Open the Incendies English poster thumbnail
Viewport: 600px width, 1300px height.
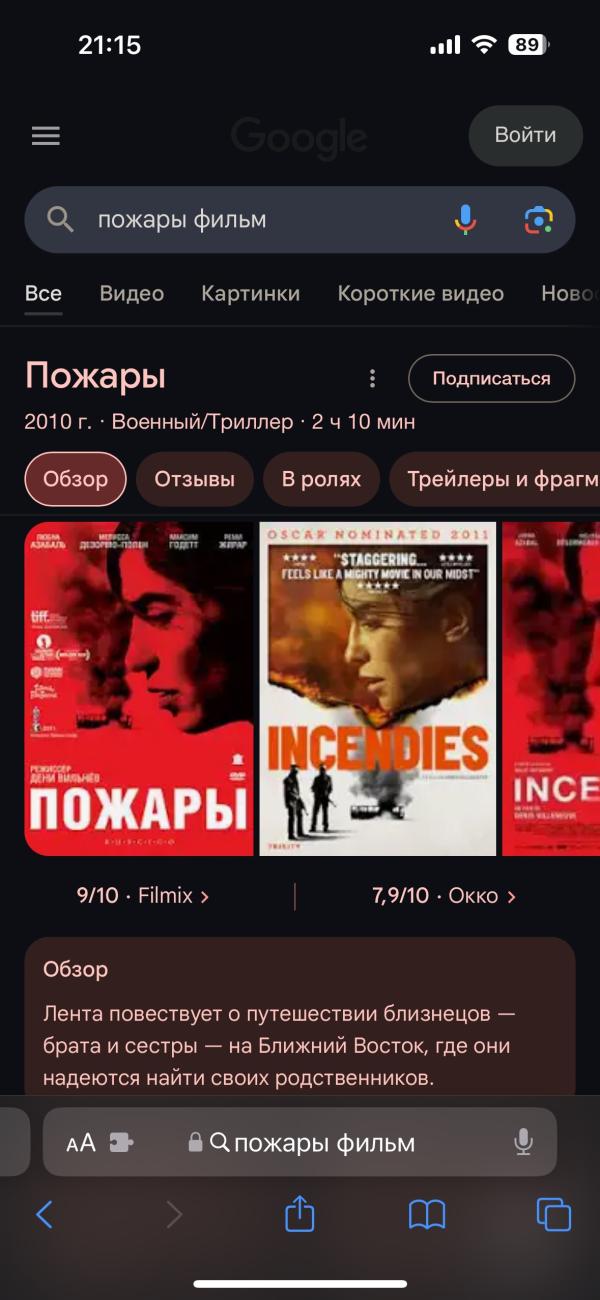(x=378, y=689)
